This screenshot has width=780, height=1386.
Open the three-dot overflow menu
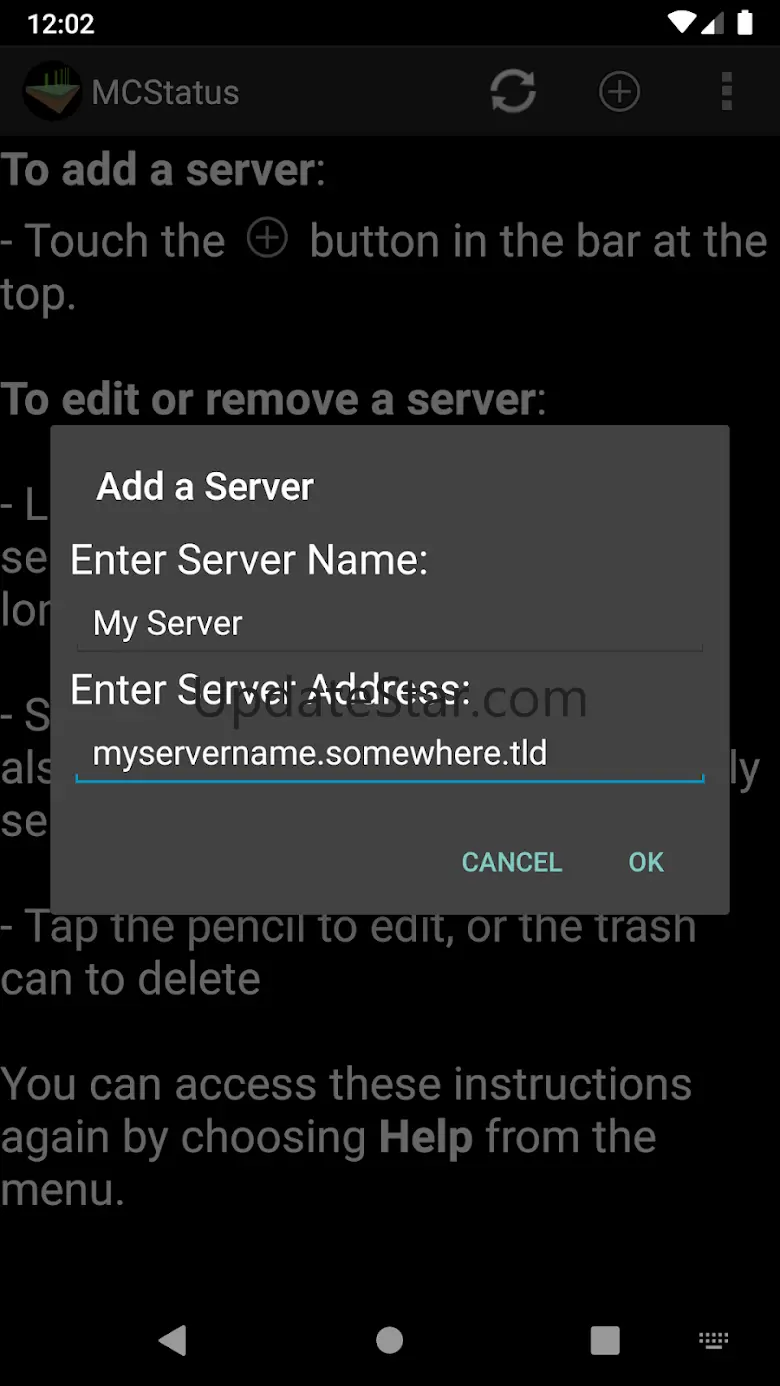pyautogui.click(x=727, y=92)
